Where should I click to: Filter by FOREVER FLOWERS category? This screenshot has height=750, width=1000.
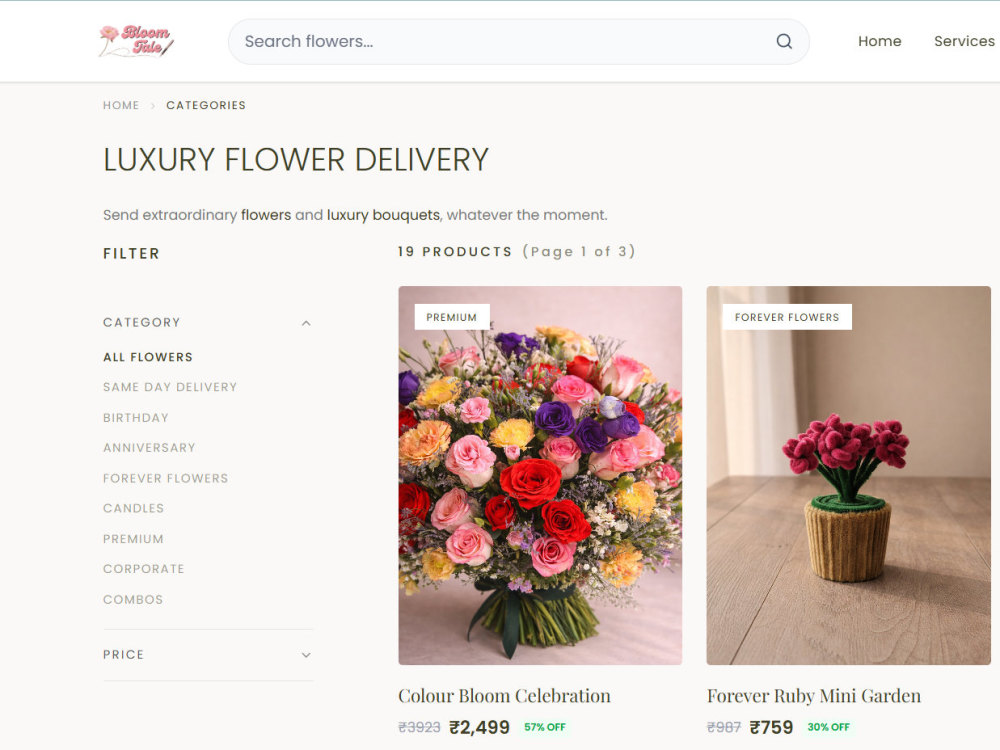coord(165,478)
